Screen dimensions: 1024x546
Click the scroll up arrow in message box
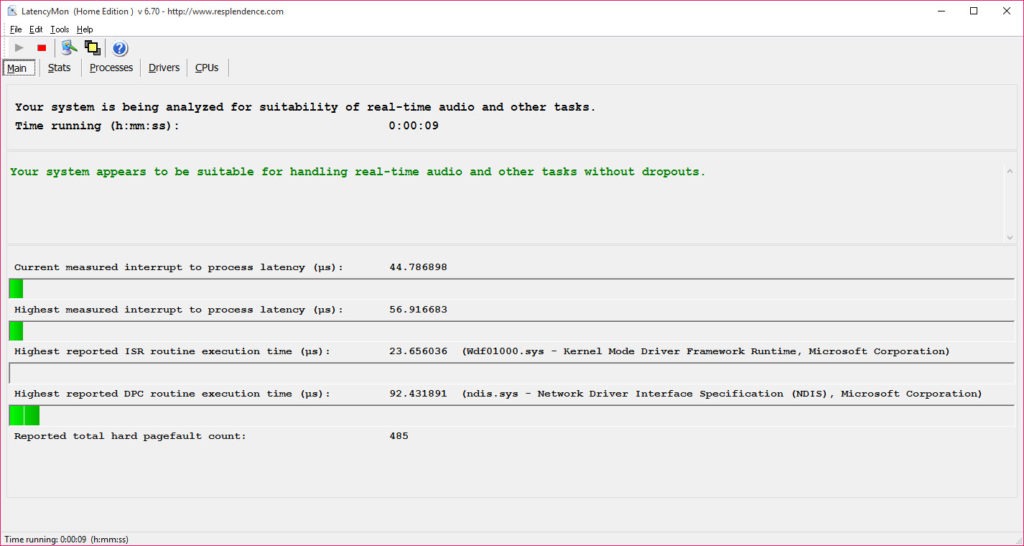[1010, 170]
